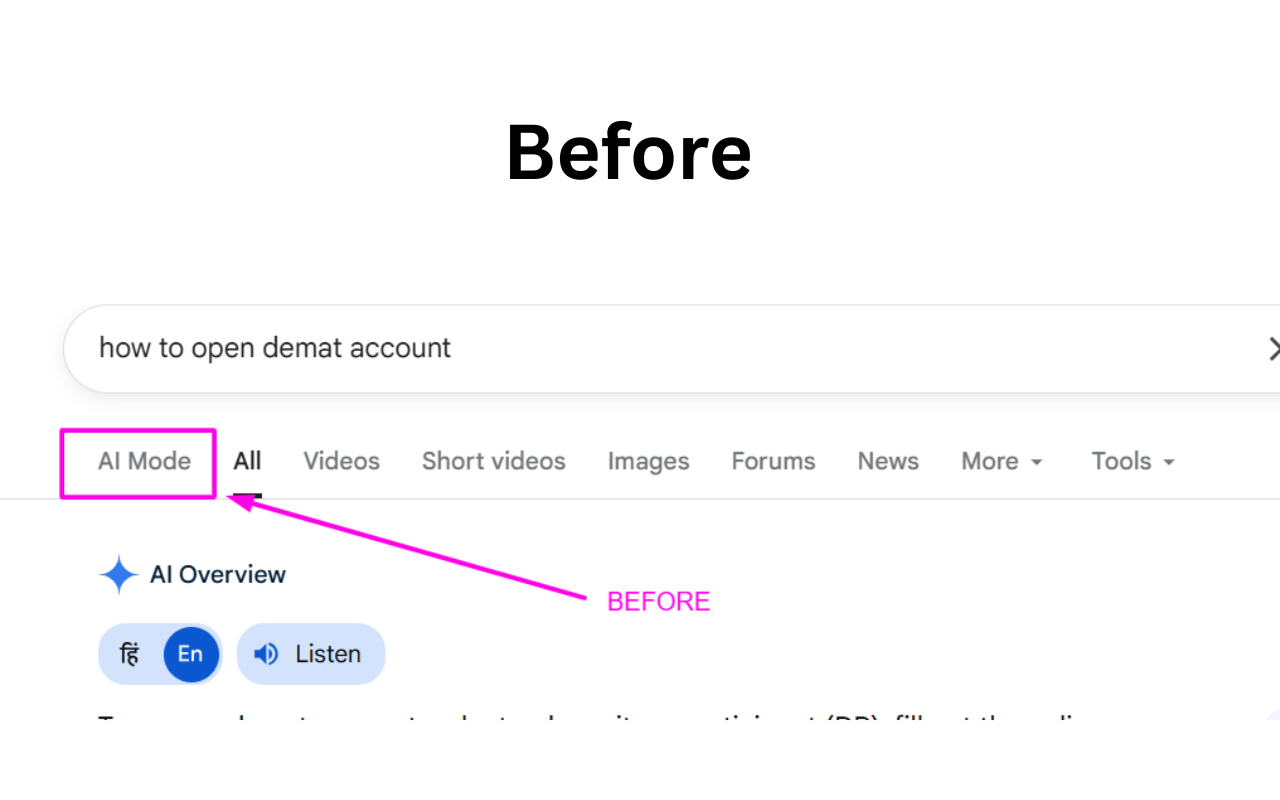Expand the More options dropdown
1280x800 pixels.
click(x=1001, y=461)
